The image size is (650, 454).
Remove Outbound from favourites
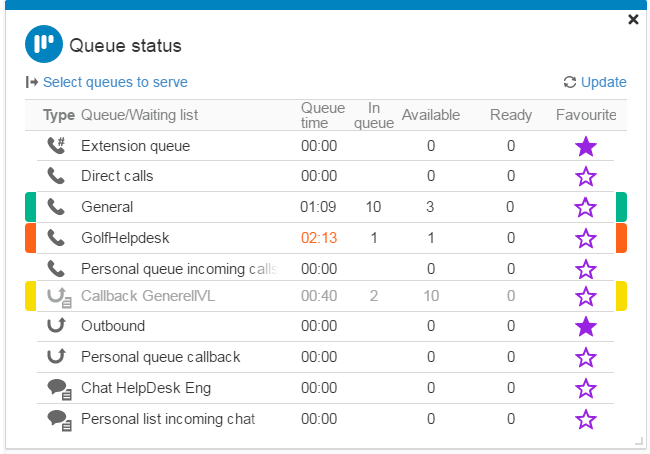pos(586,327)
